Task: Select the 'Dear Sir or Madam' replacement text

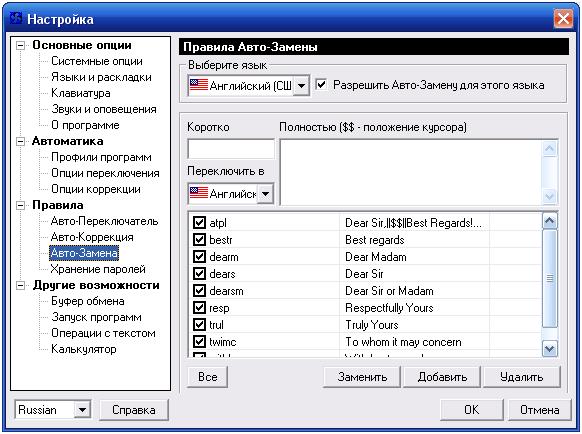Action: coord(389,291)
